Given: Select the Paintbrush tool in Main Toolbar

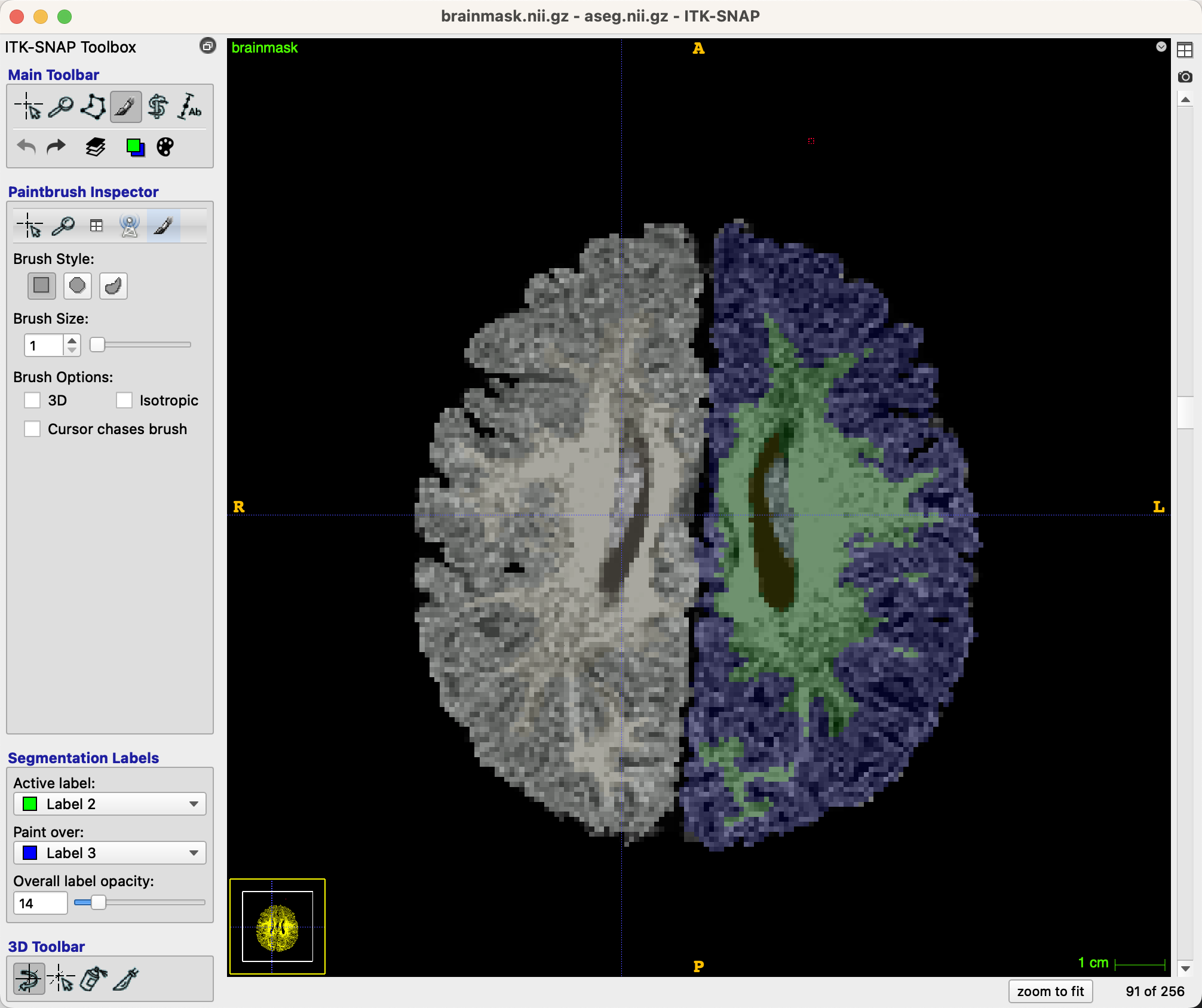Looking at the screenshot, I should [125, 107].
